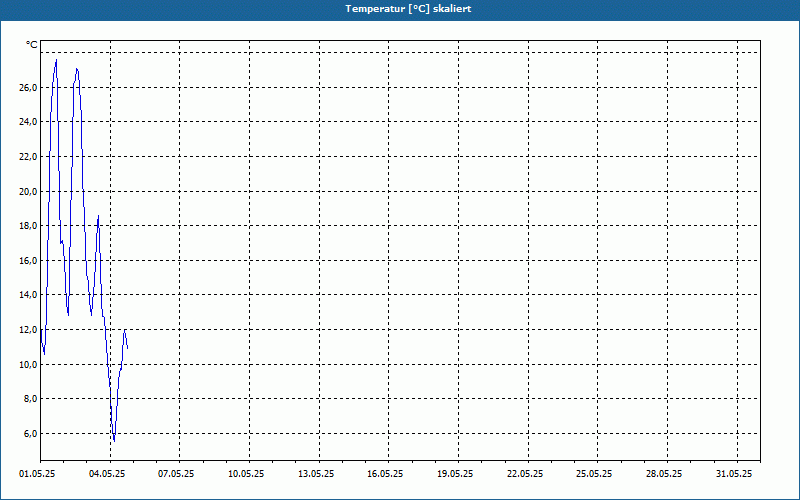Click the 31.05.25 date label
This screenshot has width=800, height=500.
coord(734,474)
